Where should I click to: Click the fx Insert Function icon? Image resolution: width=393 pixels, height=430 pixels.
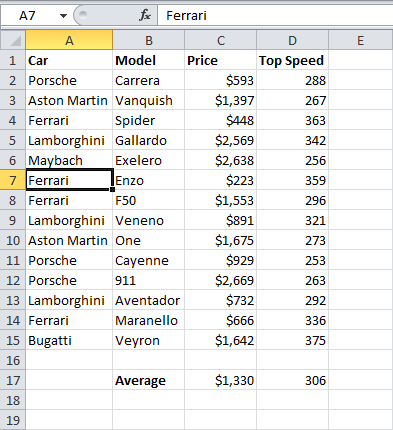coord(145,15)
